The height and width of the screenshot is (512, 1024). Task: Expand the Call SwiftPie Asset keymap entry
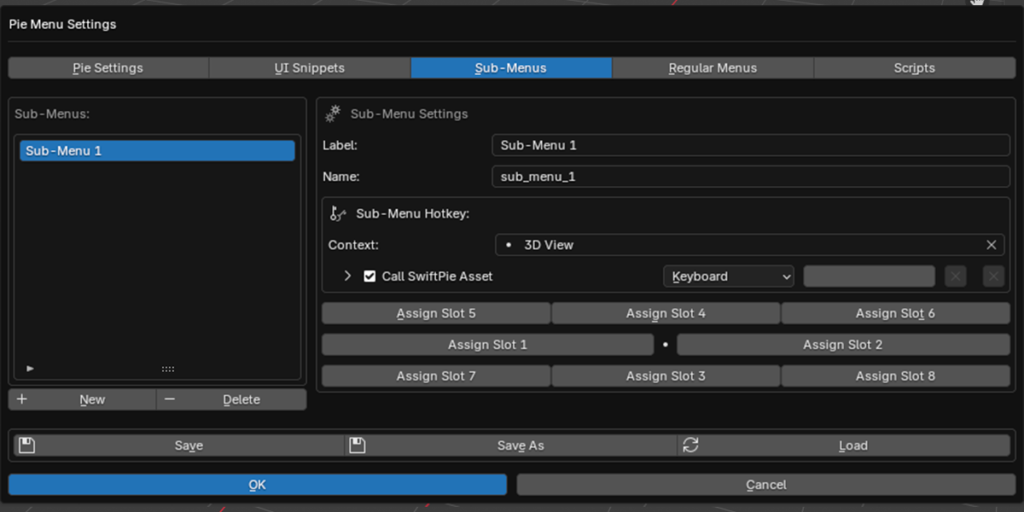347,276
